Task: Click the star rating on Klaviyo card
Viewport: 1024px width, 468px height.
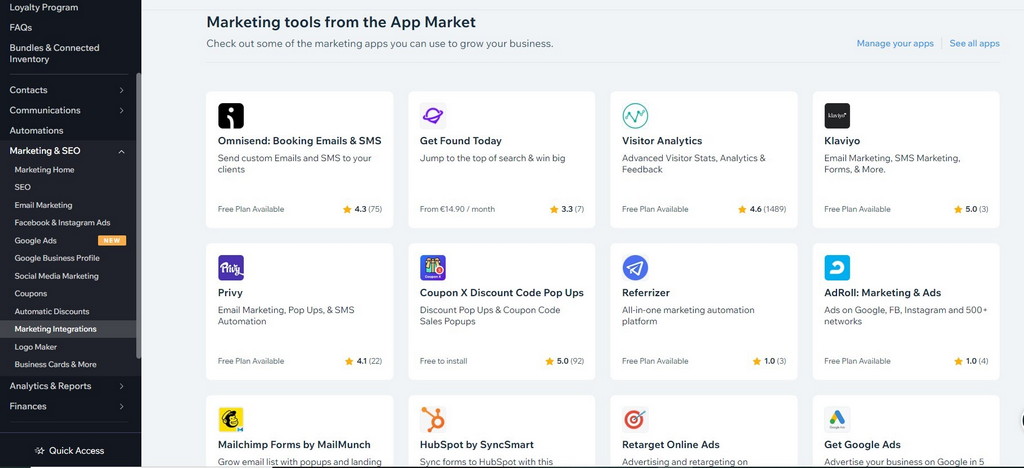Action: 971,210
